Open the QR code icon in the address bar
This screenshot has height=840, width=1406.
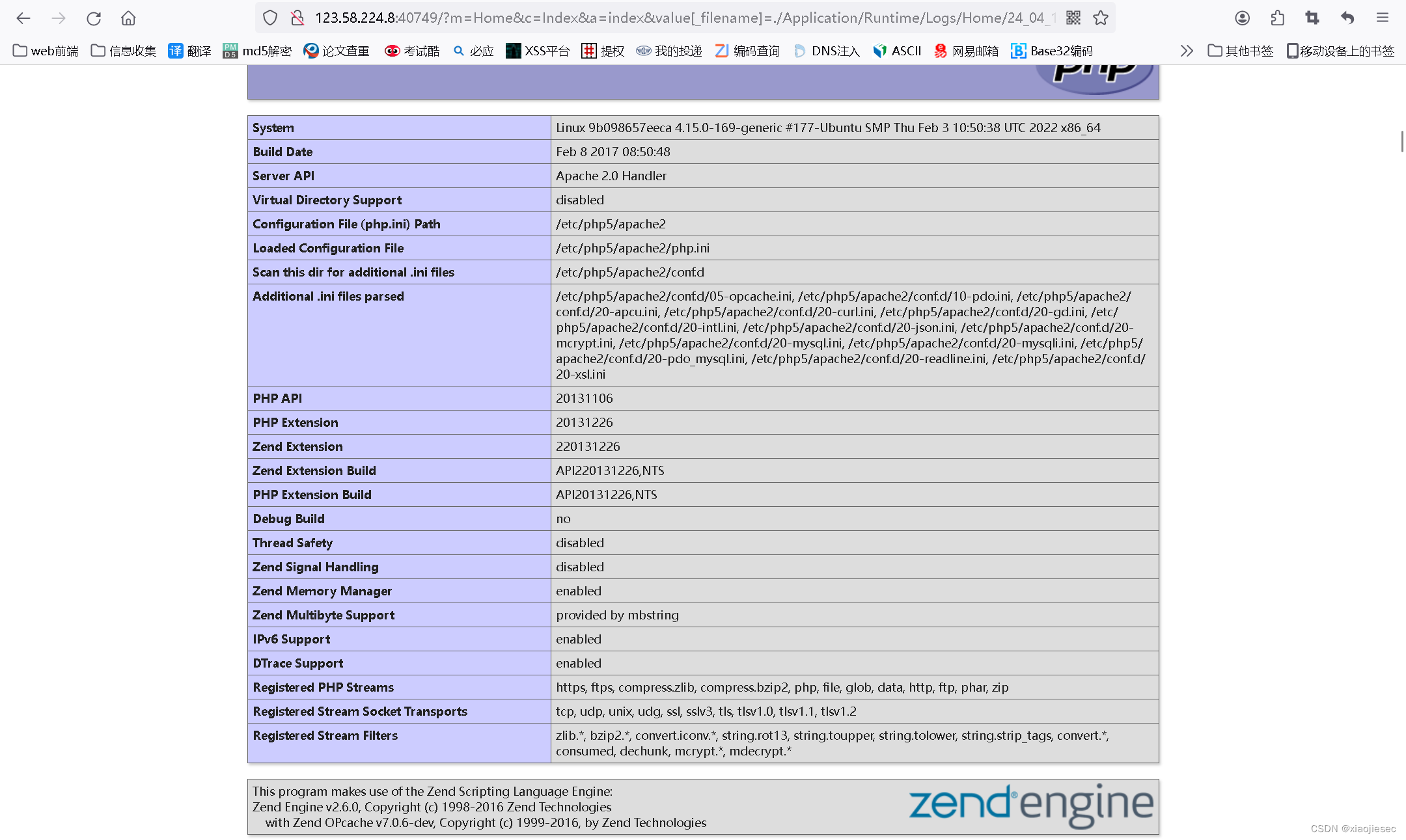[x=1073, y=18]
